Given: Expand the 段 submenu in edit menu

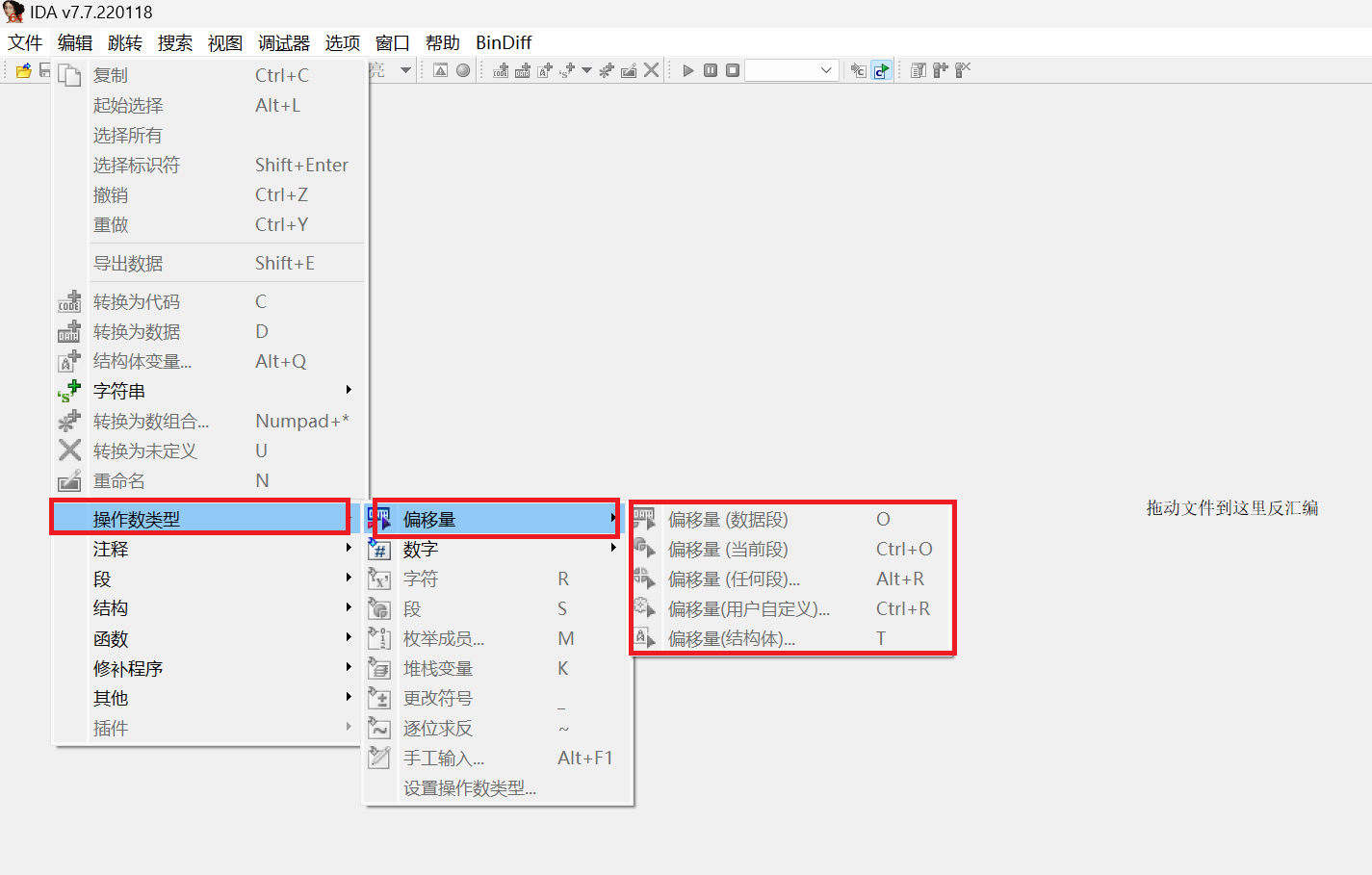Looking at the screenshot, I should coord(209,579).
